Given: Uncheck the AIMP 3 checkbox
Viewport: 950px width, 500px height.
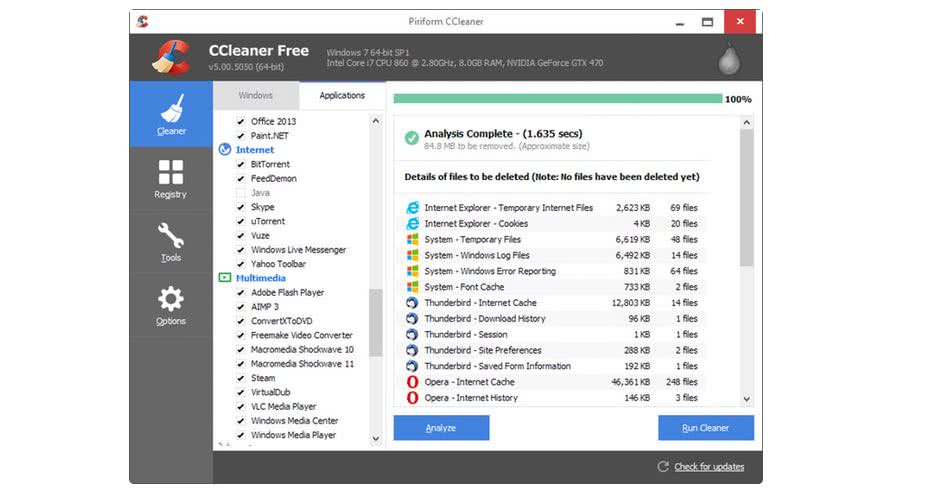Looking at the screenshot, I should click(241, 307).
